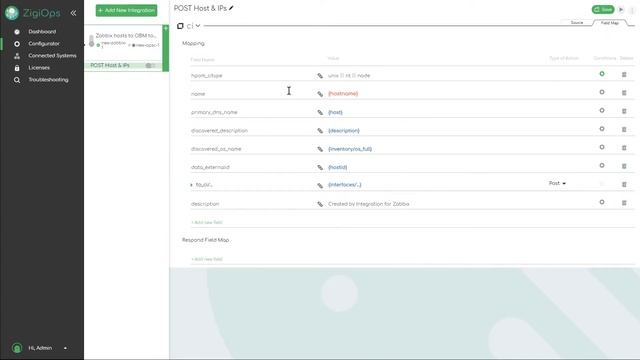Edit the POST Host & IPs title
This screenshot has height=360, width=640.
pyautogui.click(x=231, y=8)
